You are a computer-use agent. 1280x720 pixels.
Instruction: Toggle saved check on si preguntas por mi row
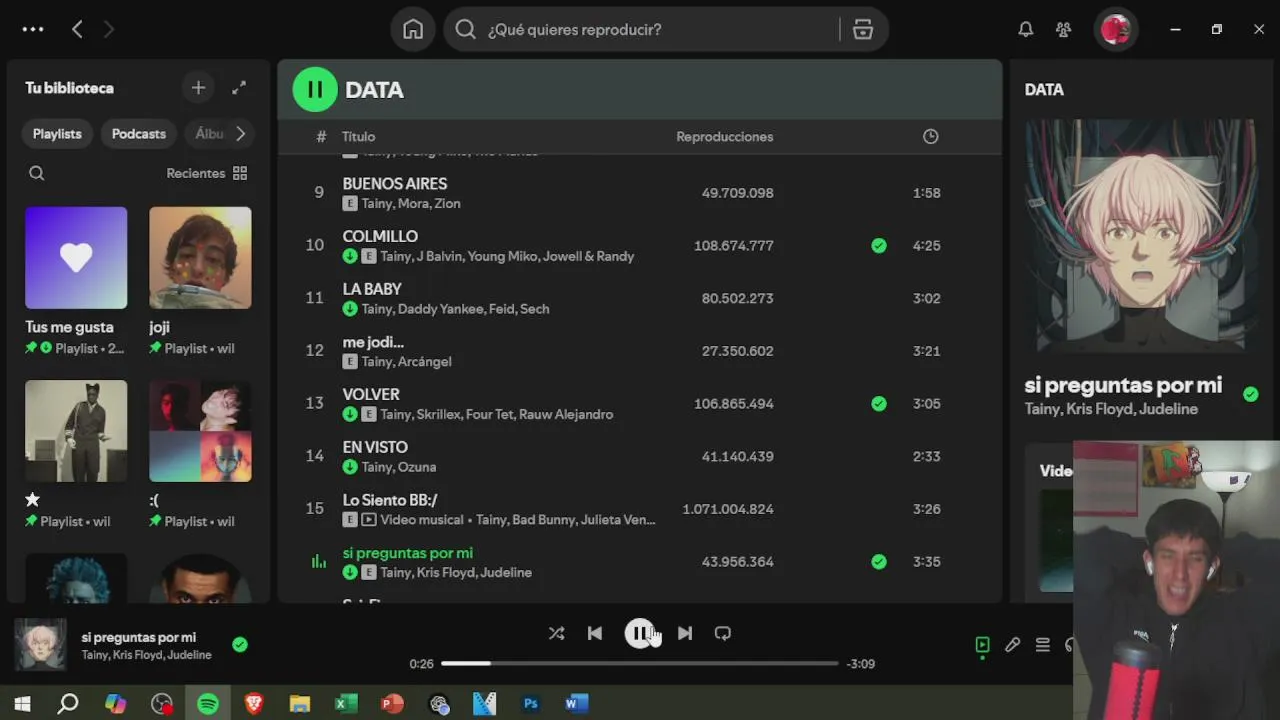click(878, 562)
